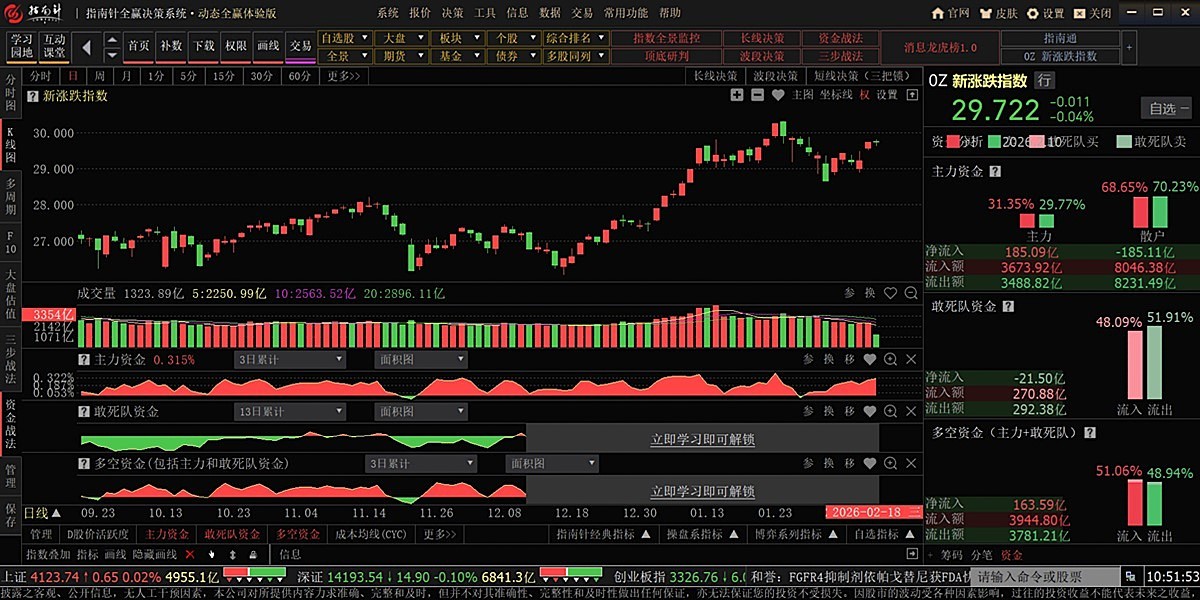Close the 主力资金 indicator panel with its X

point(910,359)
